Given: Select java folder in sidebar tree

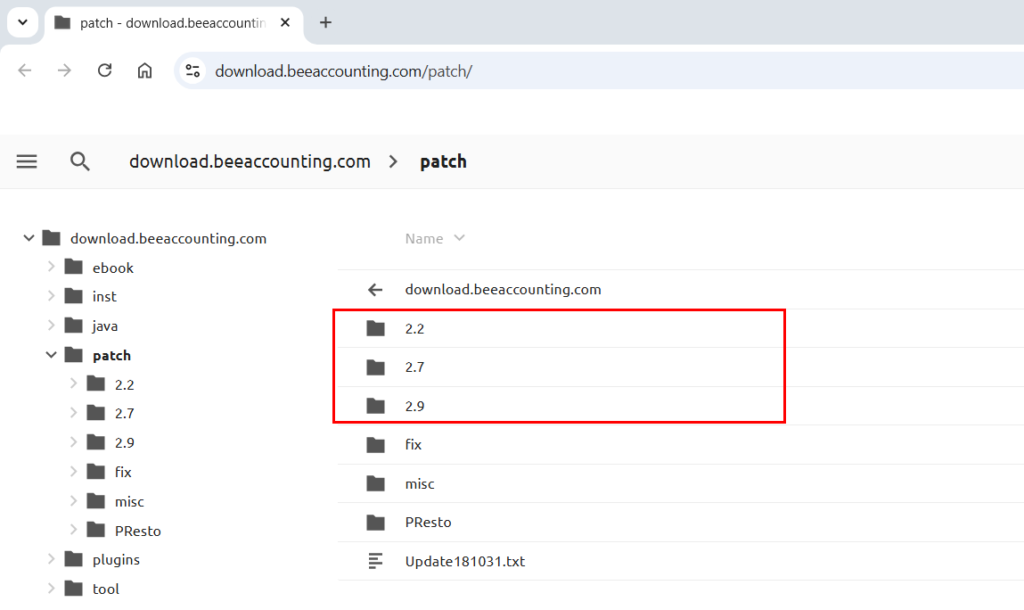Looking at the screenshot, I should (105, 326).
